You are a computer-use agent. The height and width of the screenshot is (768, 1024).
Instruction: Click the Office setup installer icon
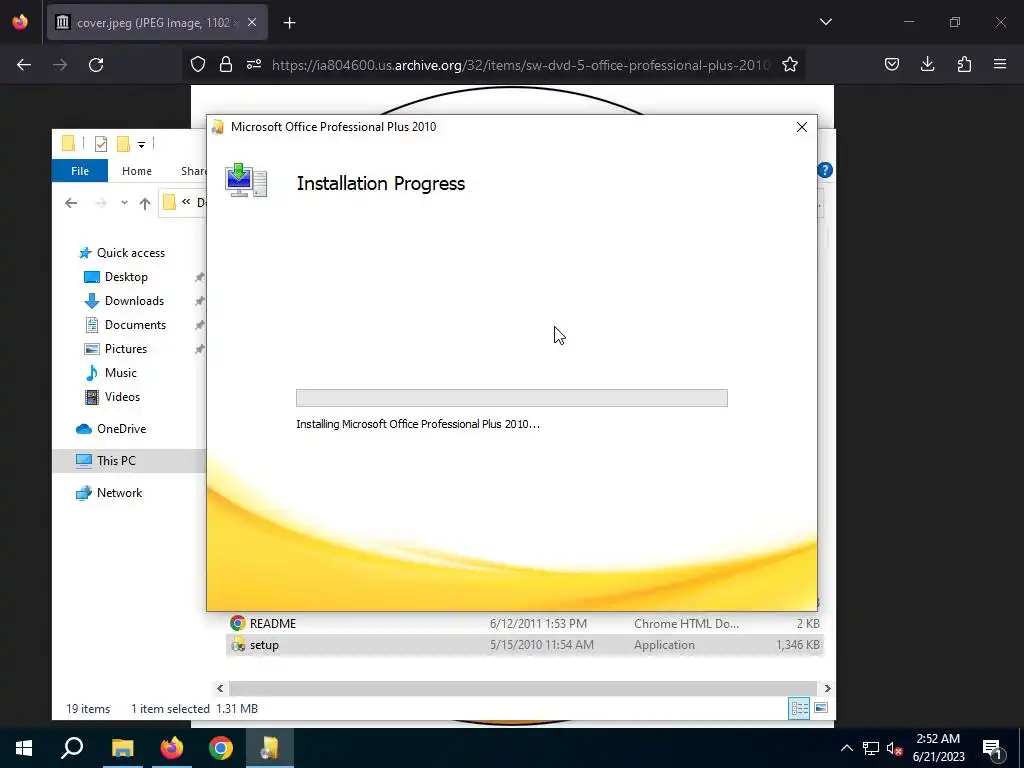tap(246, 180)
